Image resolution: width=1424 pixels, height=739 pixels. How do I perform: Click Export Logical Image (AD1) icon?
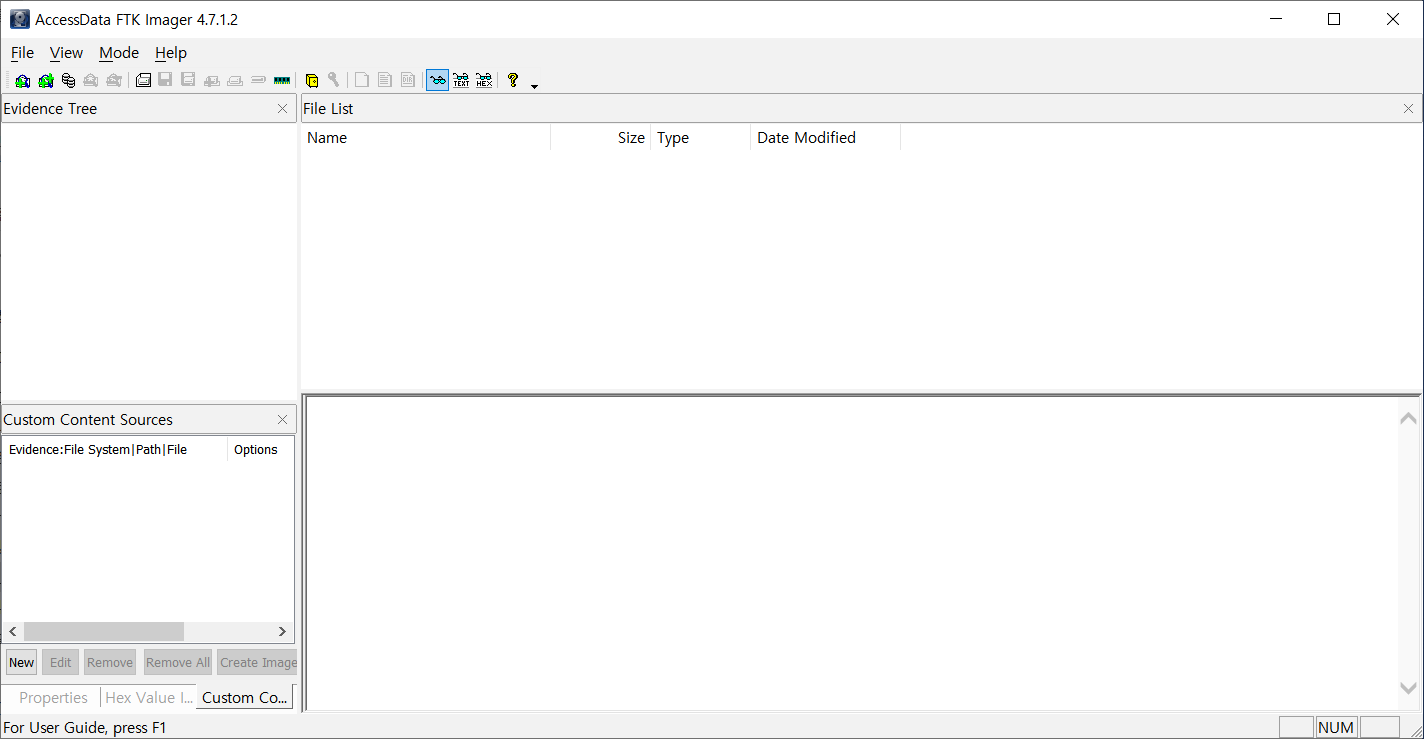tap(188, 81)
